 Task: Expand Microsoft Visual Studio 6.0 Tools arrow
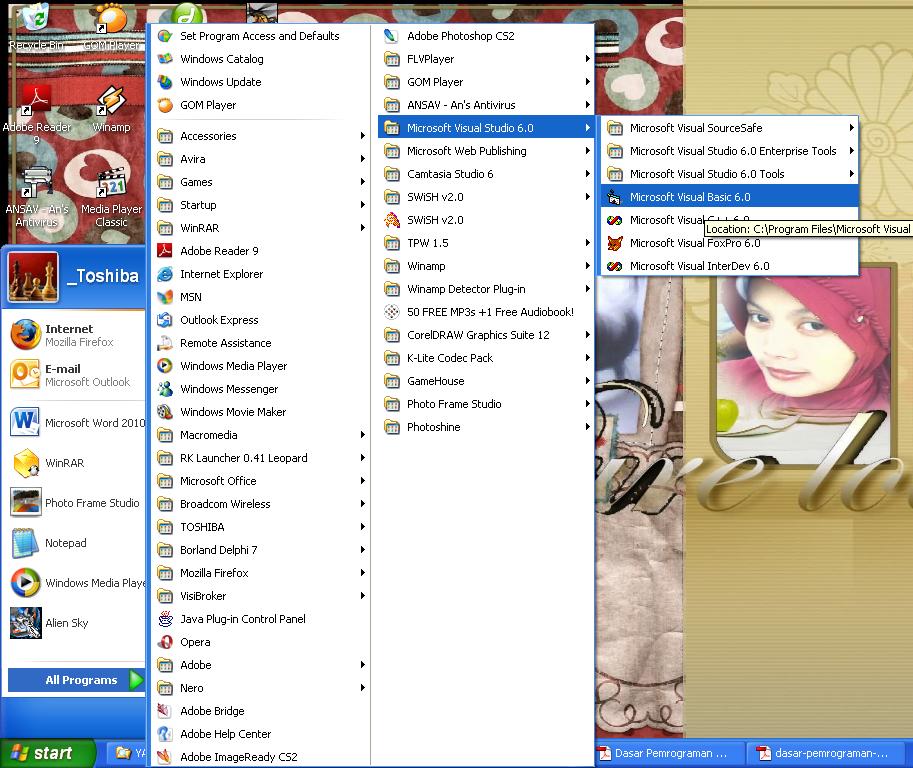[851, 174]
